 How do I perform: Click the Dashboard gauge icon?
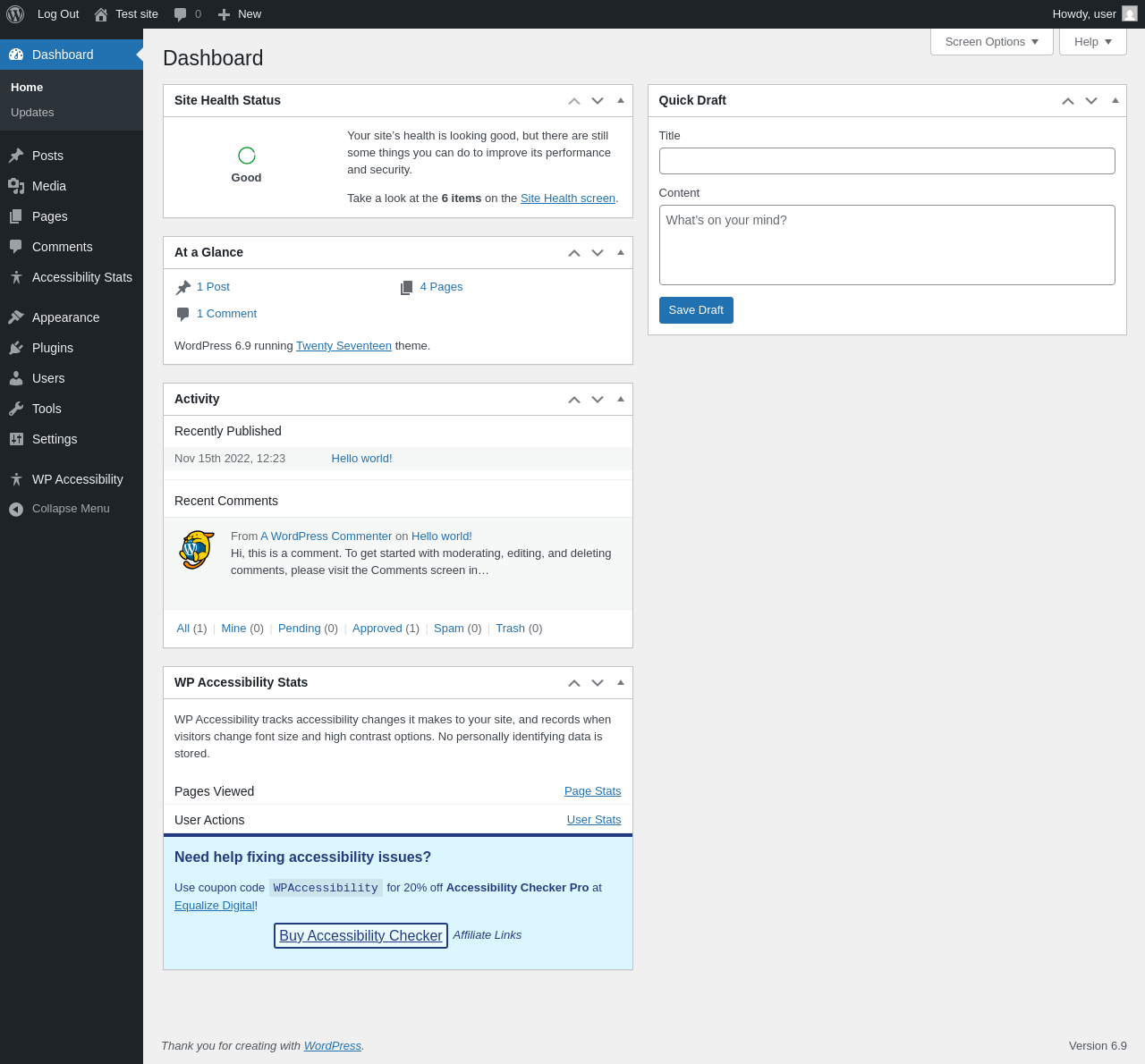16,55
